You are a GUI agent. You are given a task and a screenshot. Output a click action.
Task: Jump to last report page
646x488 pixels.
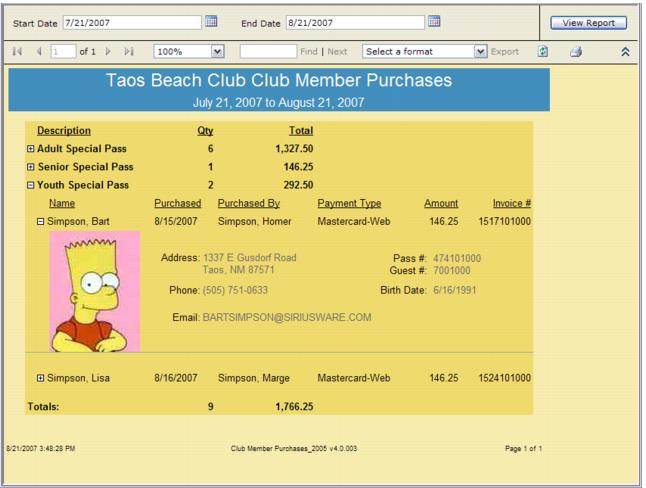coord(127,48)
